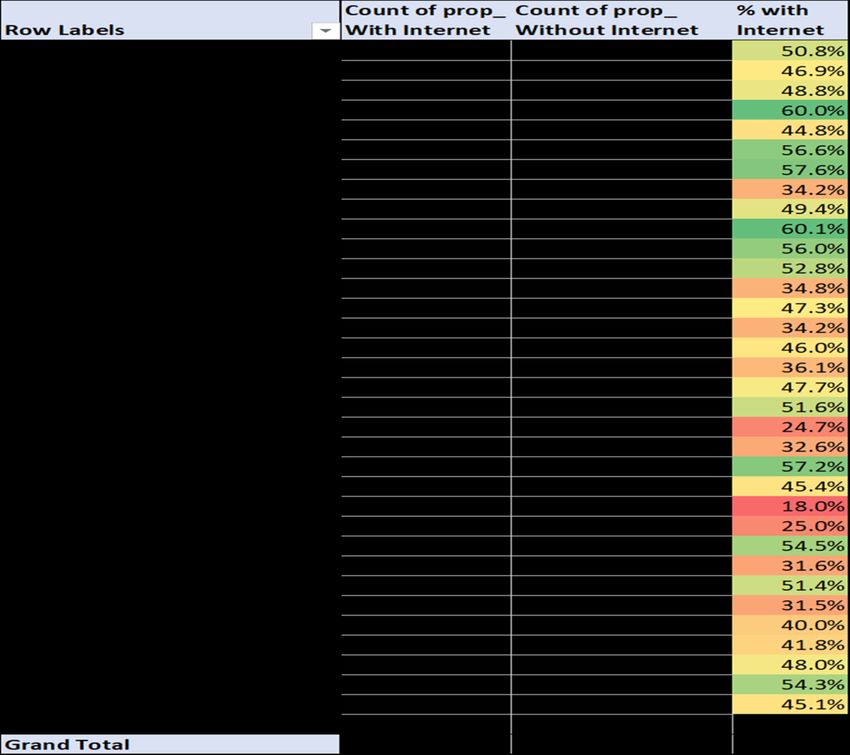Viewport: 850px width, 755px height.
Task: Click the 44.8% value
Action: point(789,130)
